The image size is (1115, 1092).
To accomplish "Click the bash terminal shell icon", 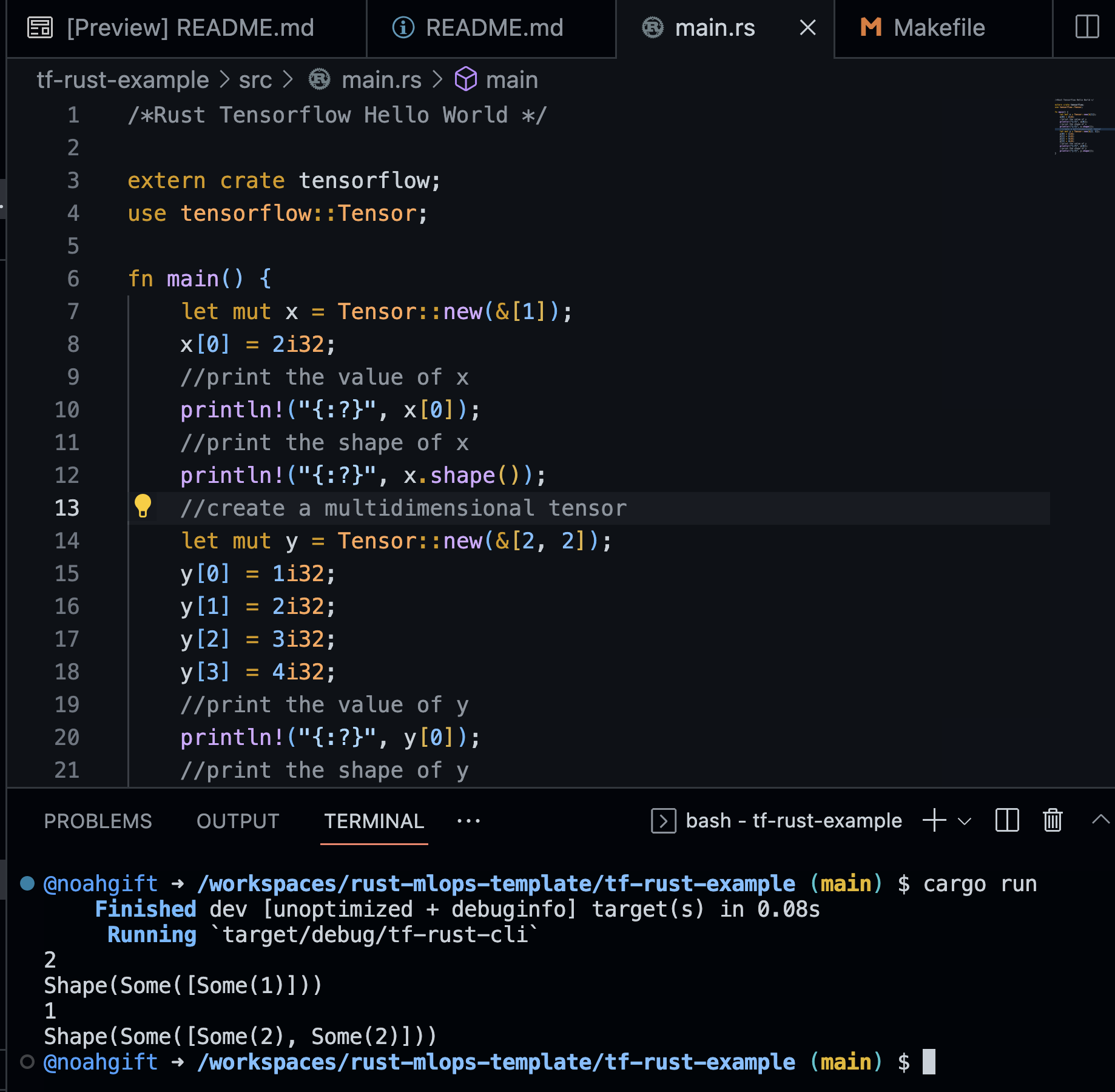I will [x=664, y=821].
